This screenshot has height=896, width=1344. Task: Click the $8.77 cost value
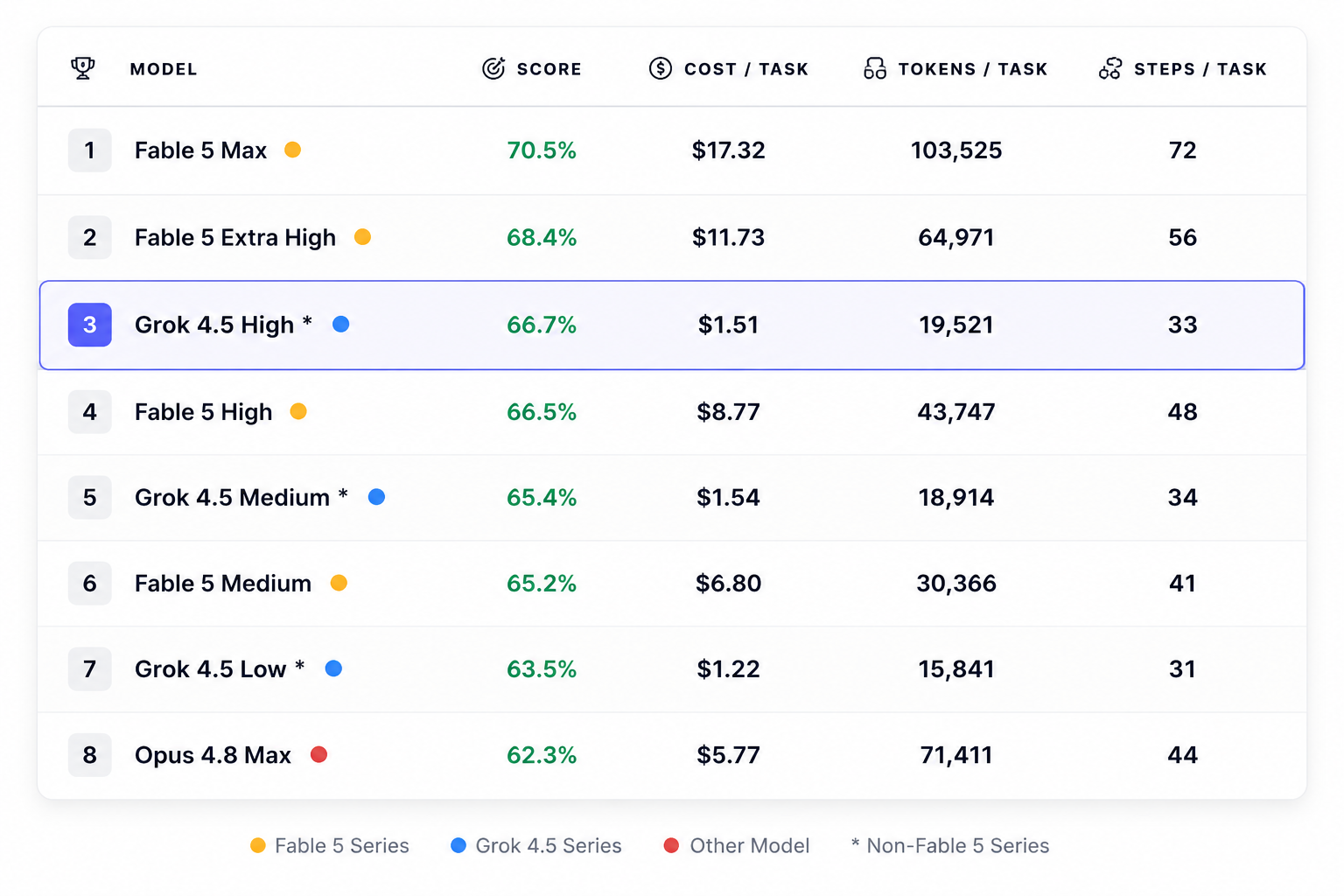[729, 412]
